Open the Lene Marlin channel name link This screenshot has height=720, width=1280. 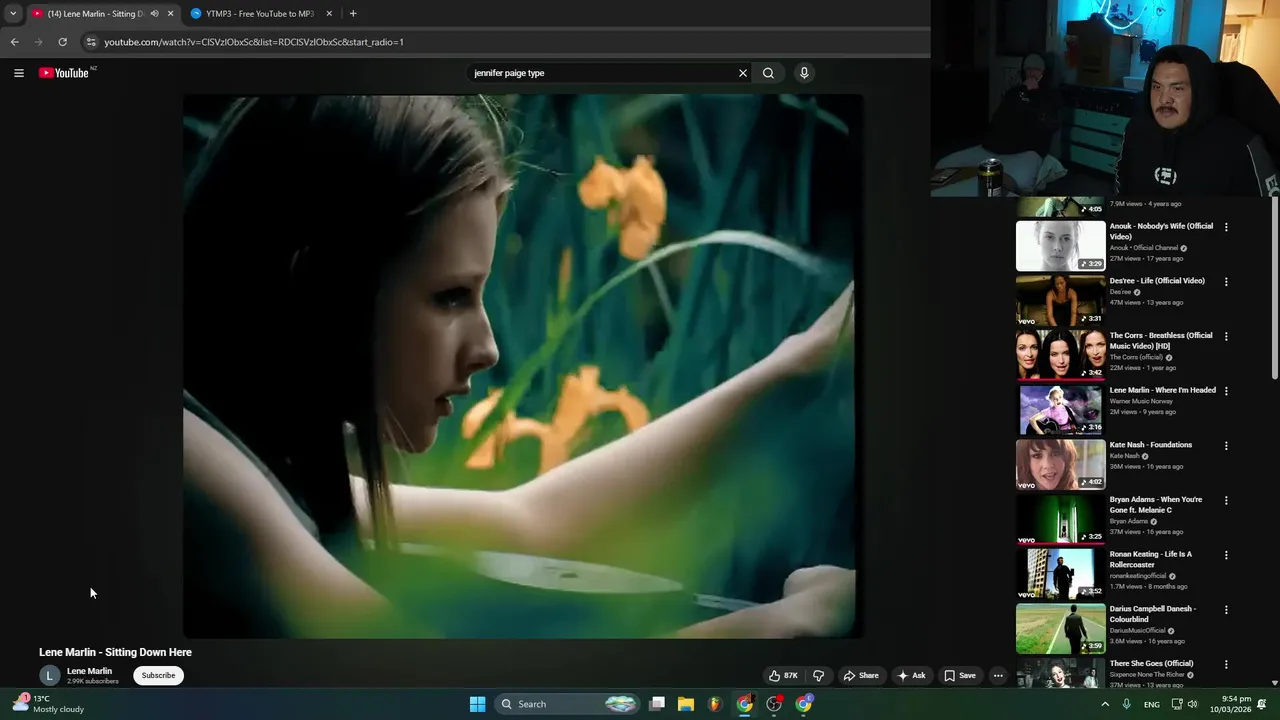tap(89, 671)
